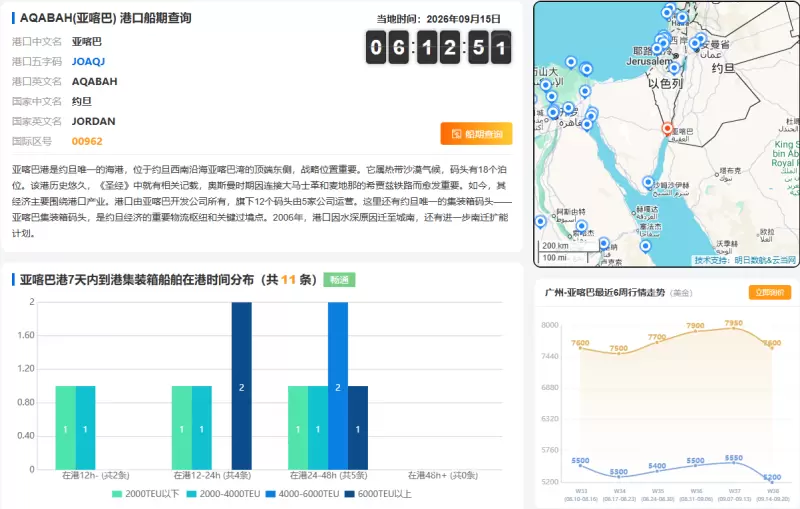Image resolution: width=800 pixels, height=509 pixels.
Task: Click the AQABAH port English name value
Action: click(94, 82)
